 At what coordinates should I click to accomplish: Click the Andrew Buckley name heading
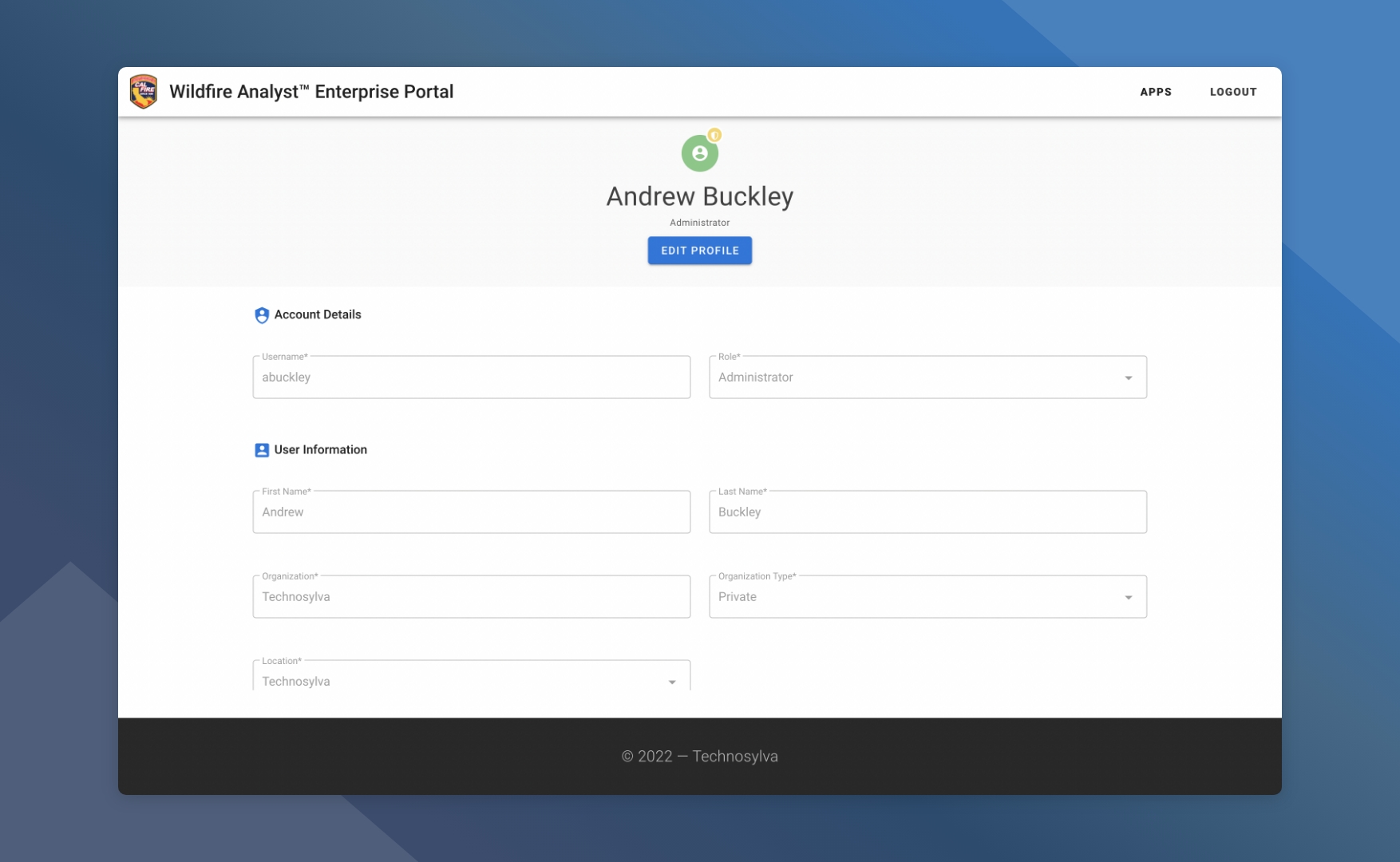tap(699, 196)
